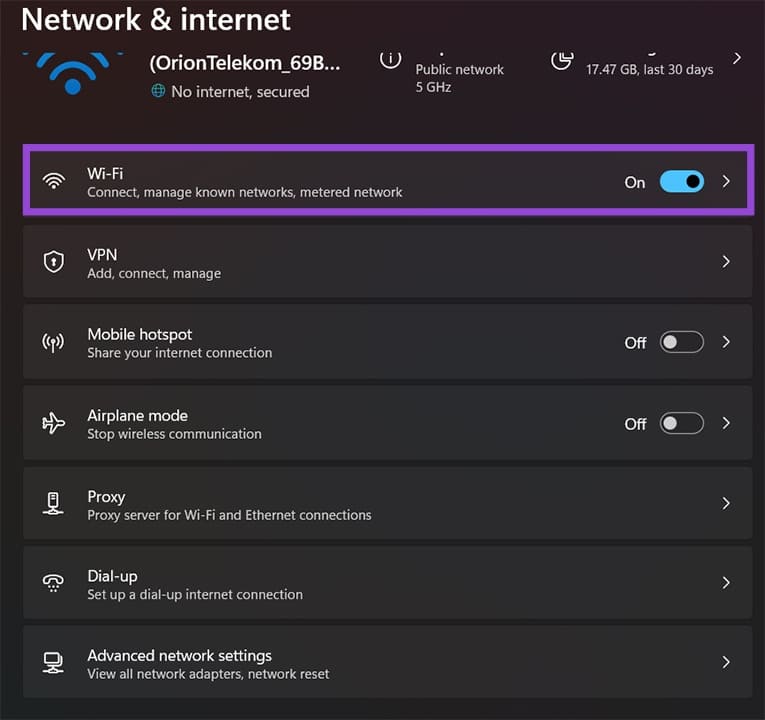Click the VPN shield icon

pos(53,262)
